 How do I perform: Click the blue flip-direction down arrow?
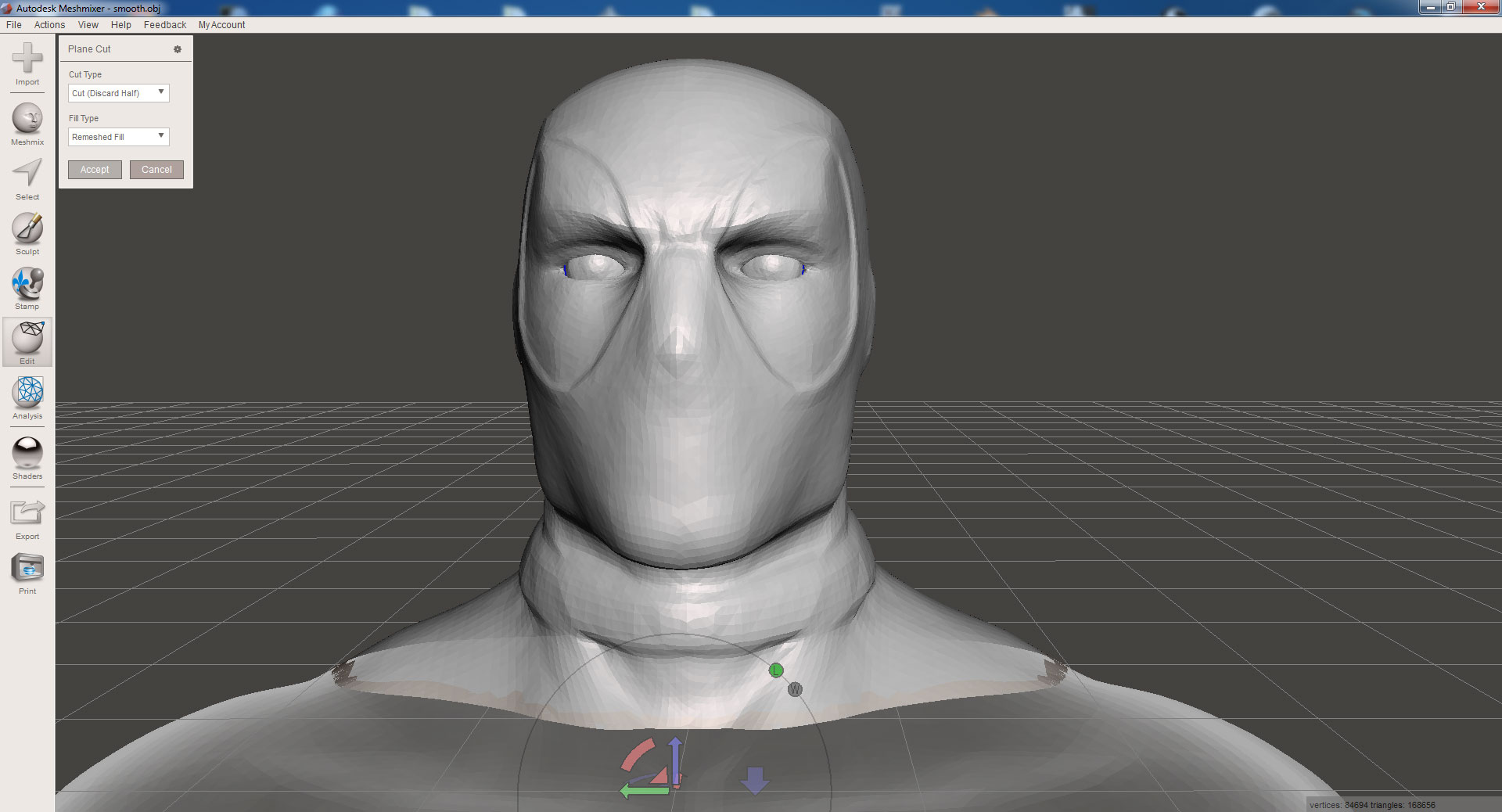[755, 780]
